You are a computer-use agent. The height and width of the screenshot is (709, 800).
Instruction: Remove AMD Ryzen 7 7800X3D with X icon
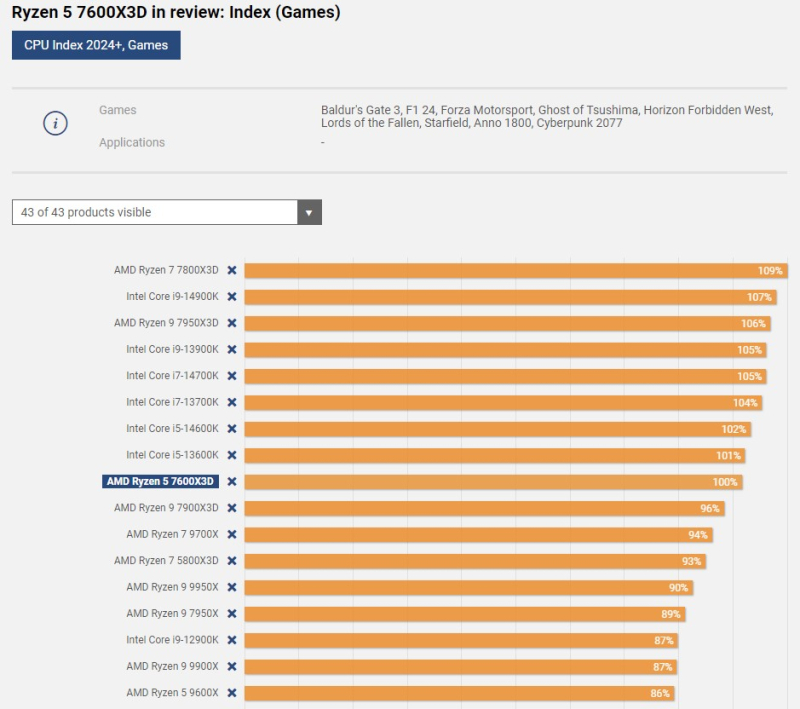pos(232,270)
